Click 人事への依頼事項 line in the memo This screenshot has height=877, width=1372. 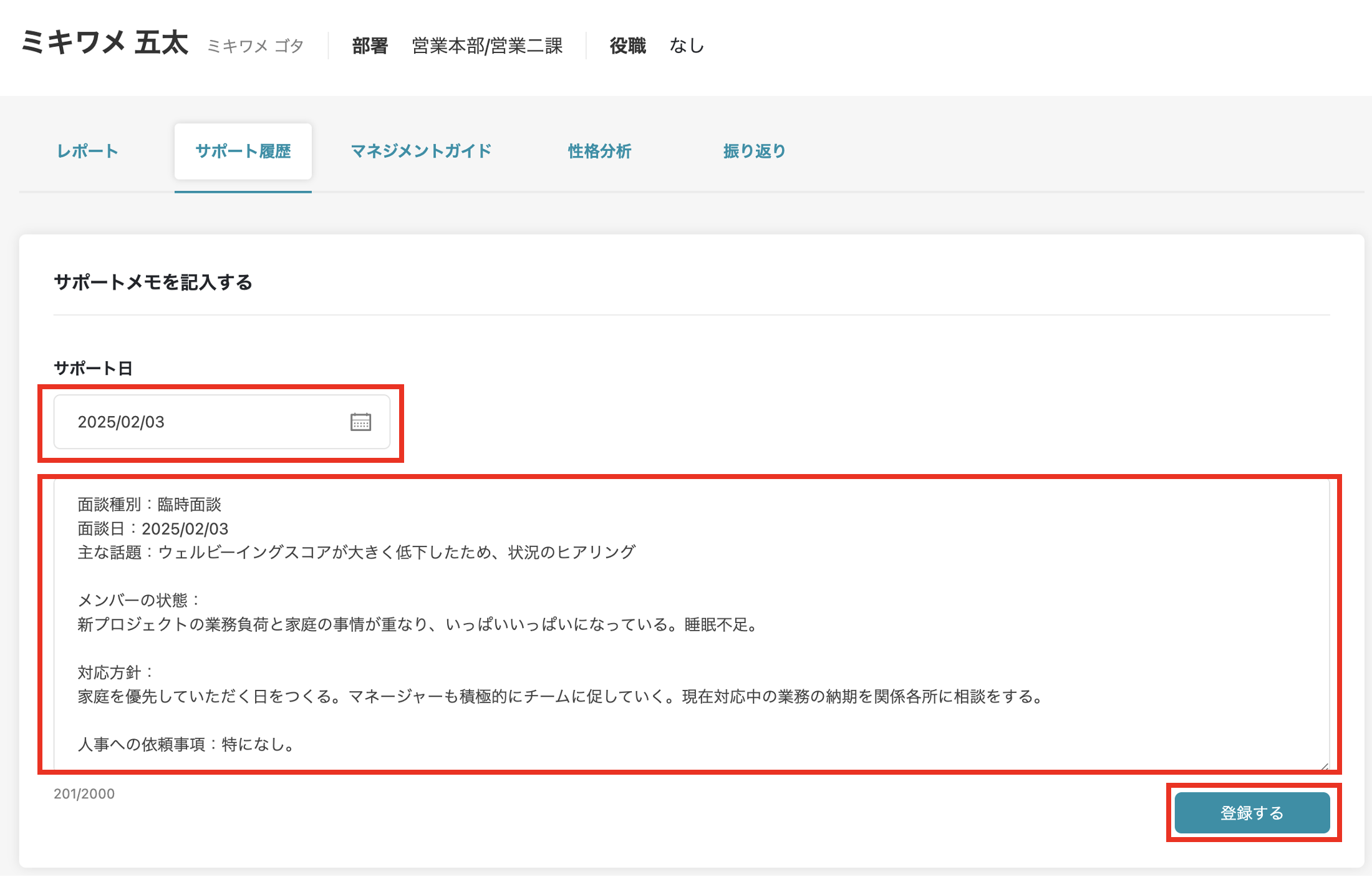pos(186,744)
